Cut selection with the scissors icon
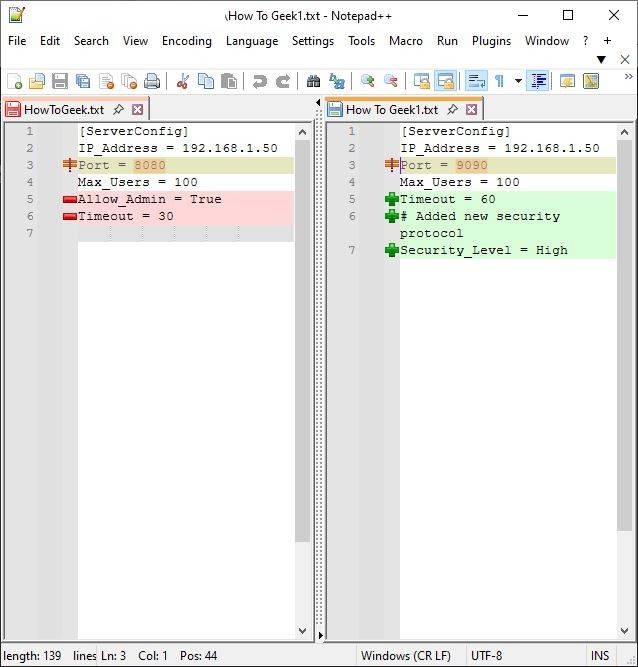This screenshot has width=638, height=667. [183, 81]
